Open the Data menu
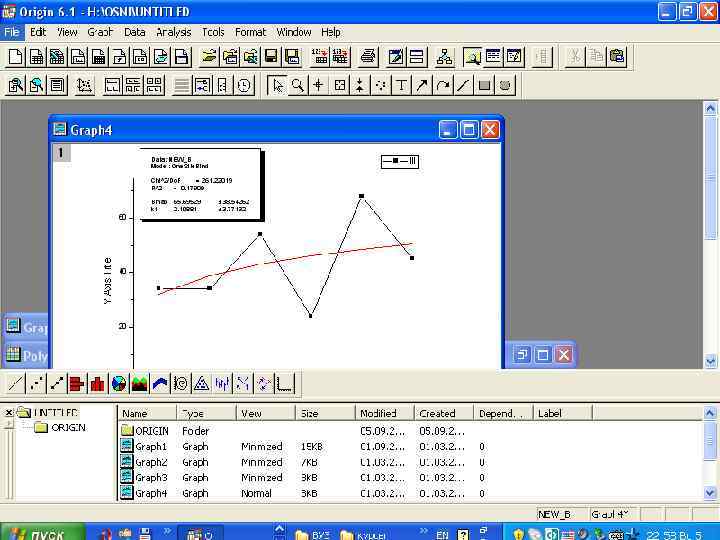This screenshot has height=540, width=720. click(135, 32)
